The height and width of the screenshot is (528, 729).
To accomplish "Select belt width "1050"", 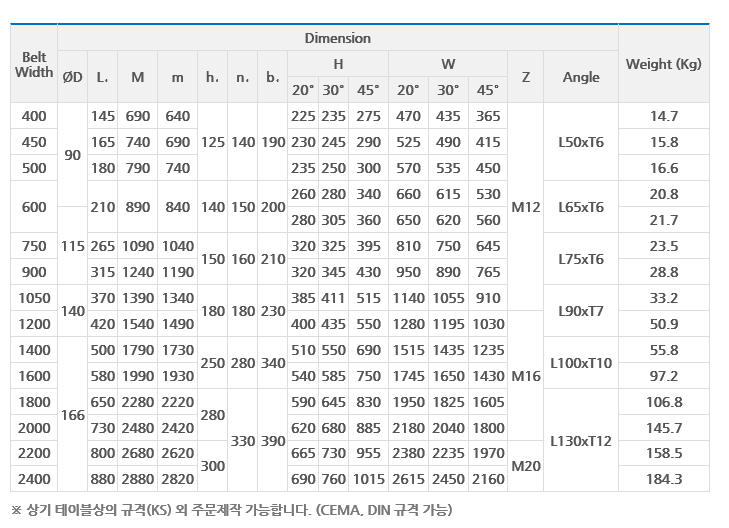I will tap(34, 298).
